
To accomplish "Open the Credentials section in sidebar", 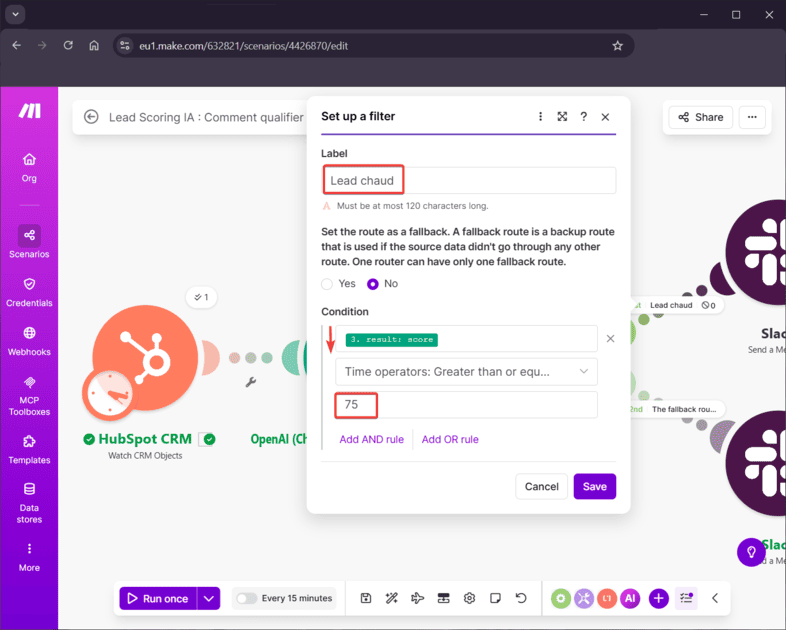I will (29, 291).
